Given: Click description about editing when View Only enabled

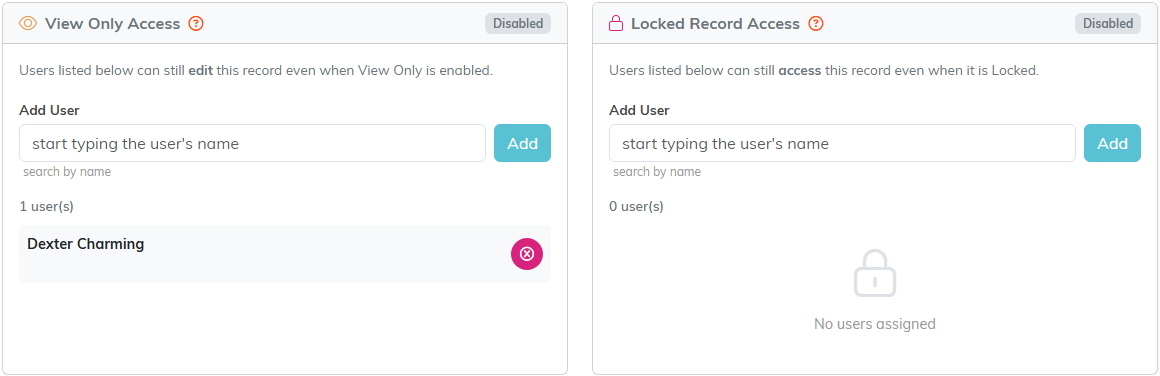Looking at the screenshot, I should pyautogui.click(x=256, y=71).
